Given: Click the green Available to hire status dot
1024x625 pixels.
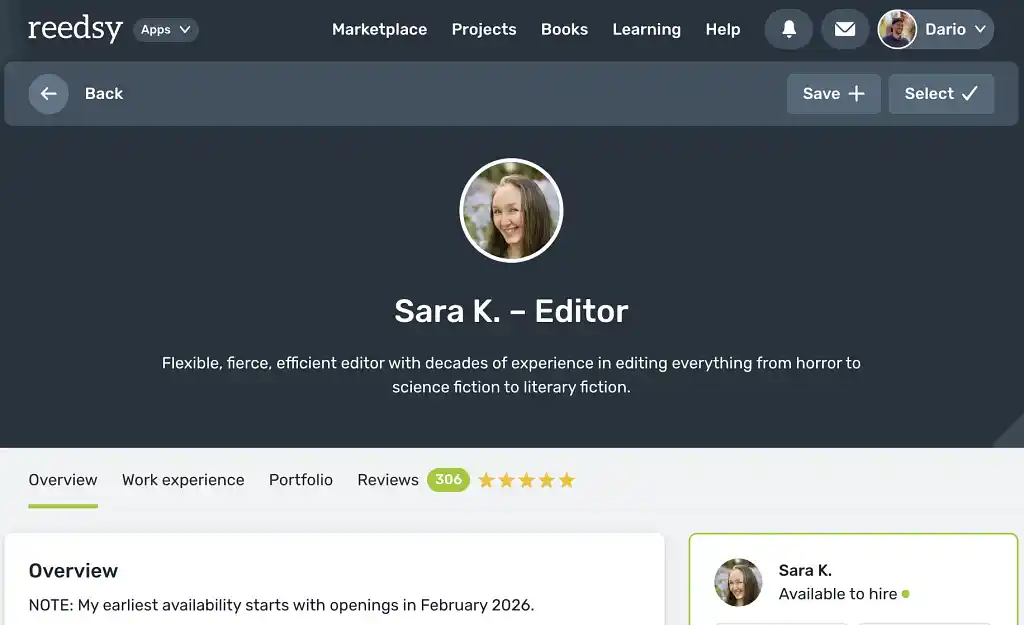Looking at the screenshot, I should tap(906, 594).
